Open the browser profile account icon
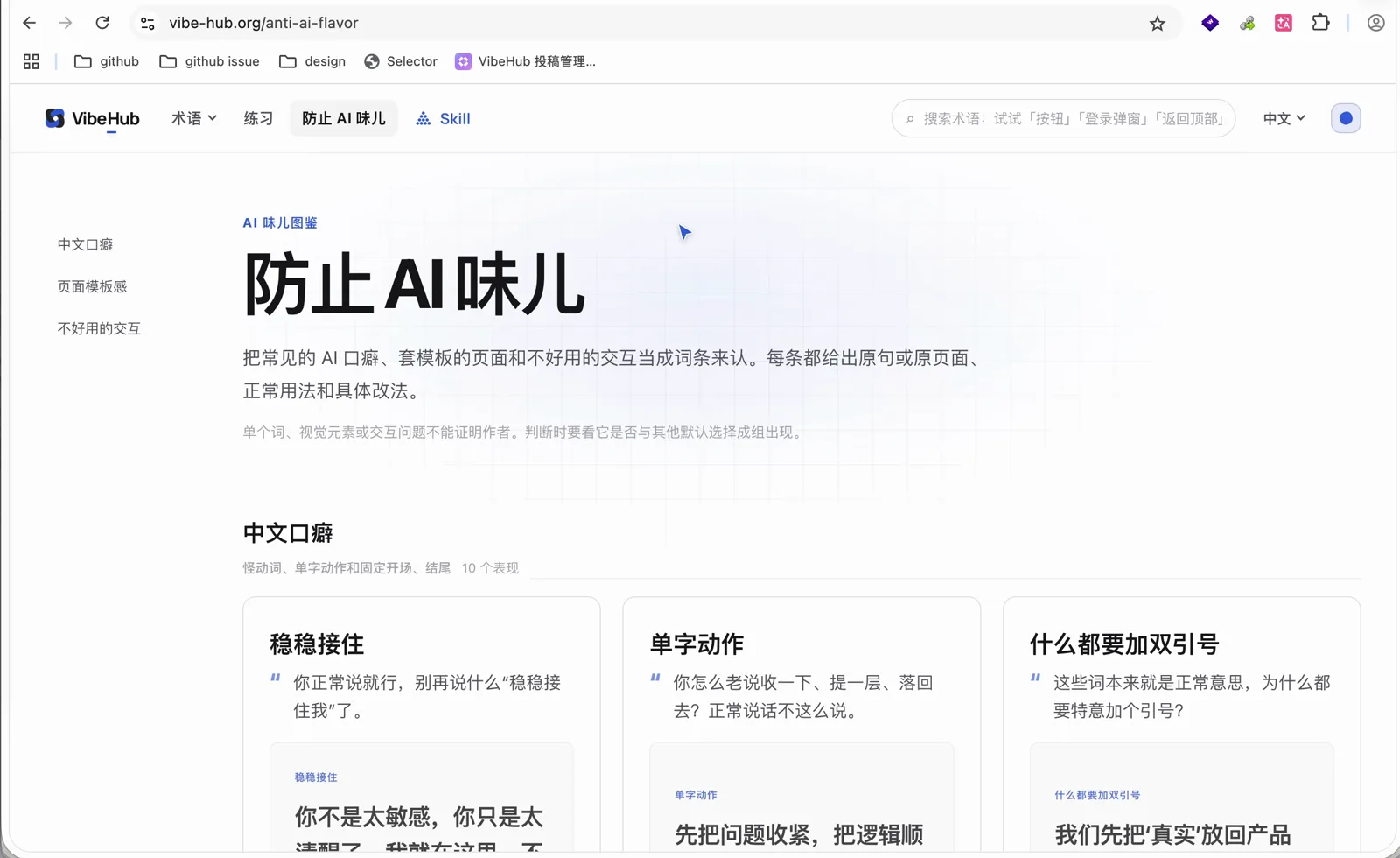 (1376, 23)
